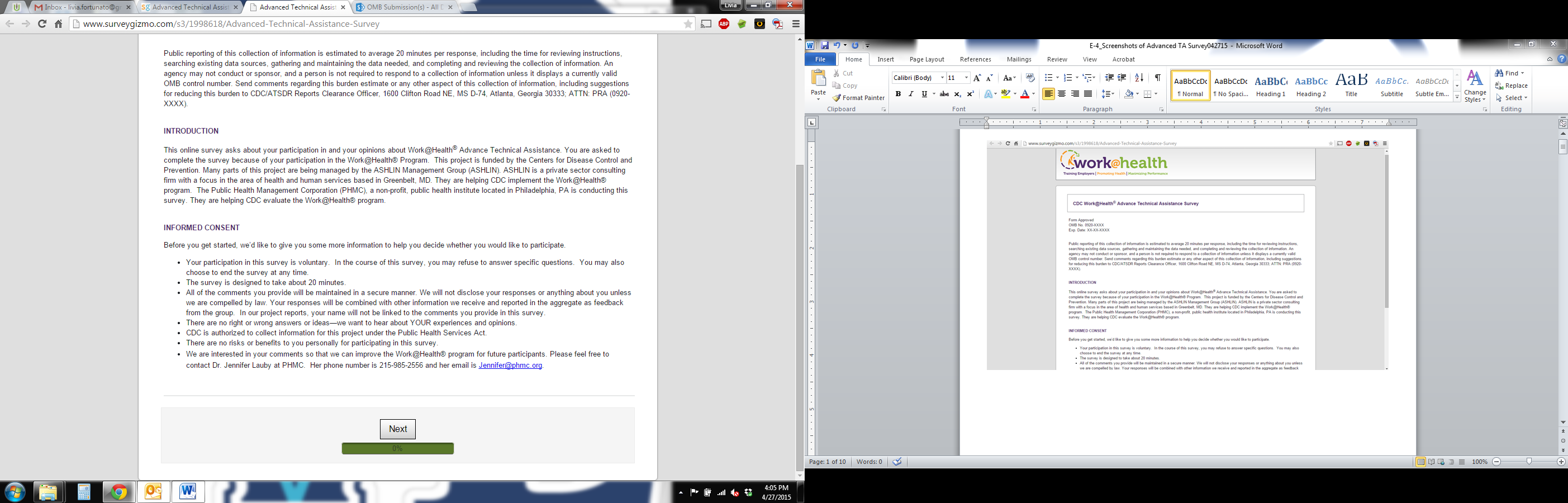The height and width of the screenshot is (503, 1568).
Task: Toggle Show/Hide paragraph marks
Action: pos(1157,78)
